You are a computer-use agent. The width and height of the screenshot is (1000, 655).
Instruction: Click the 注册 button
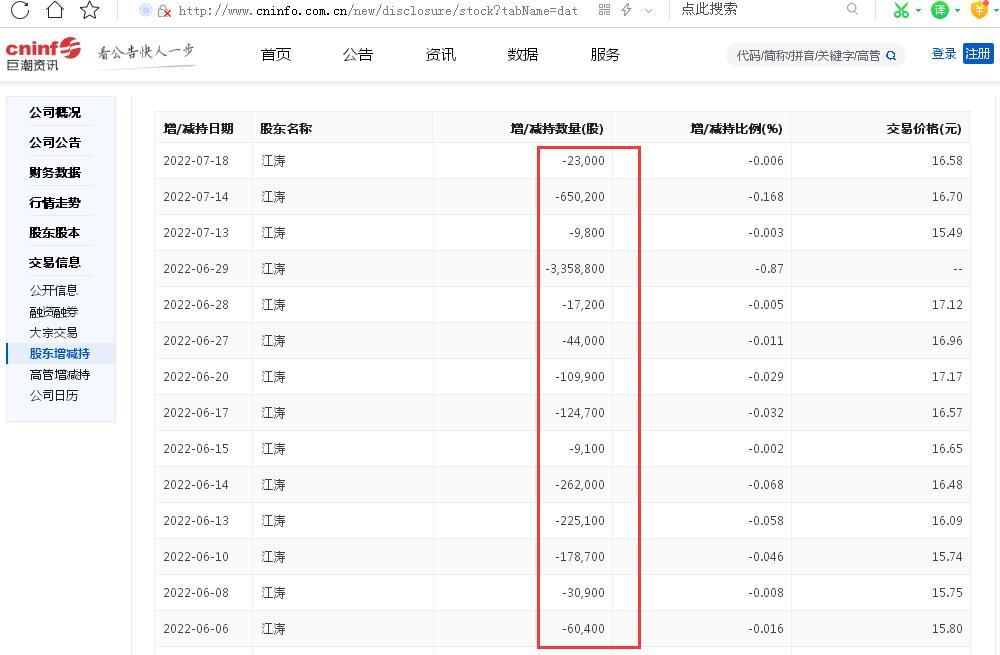click(978, 54)
